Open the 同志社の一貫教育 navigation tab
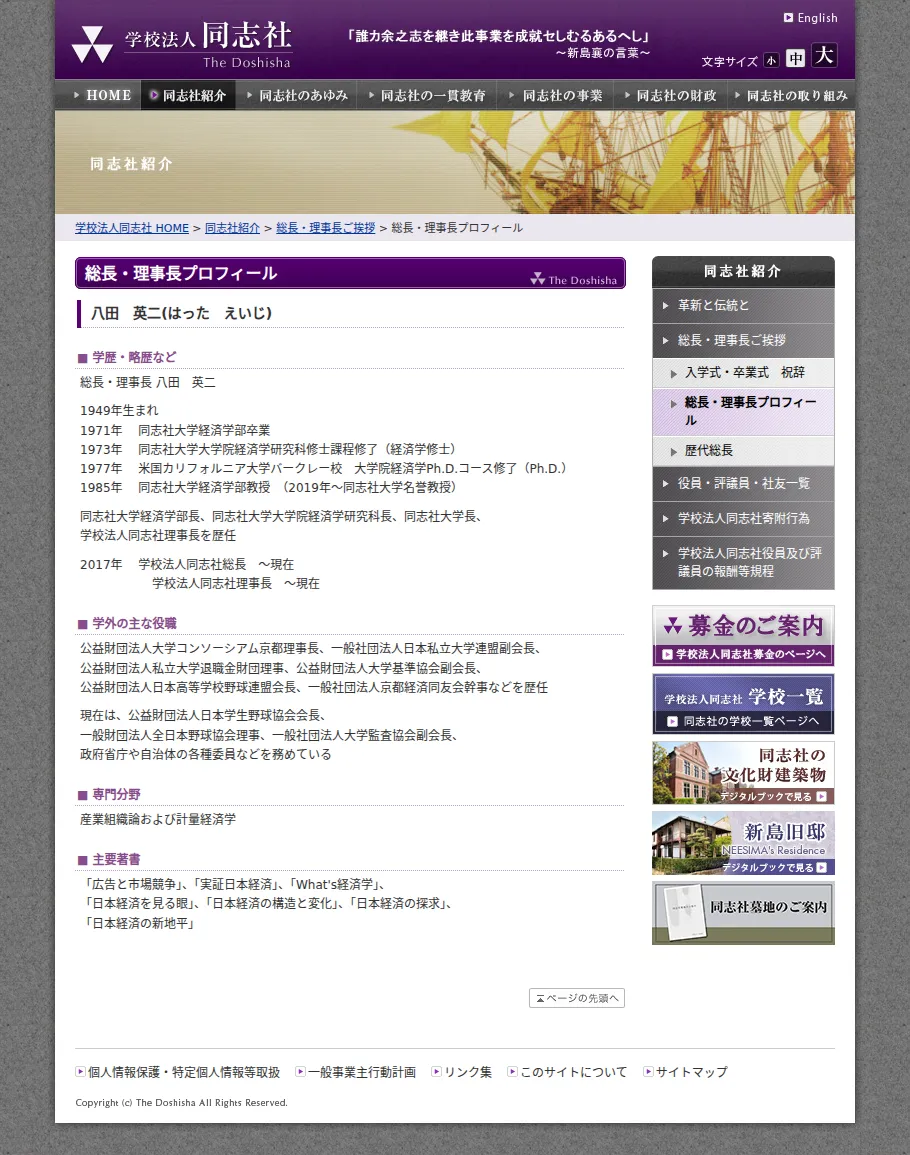 (x=427, y=95)
